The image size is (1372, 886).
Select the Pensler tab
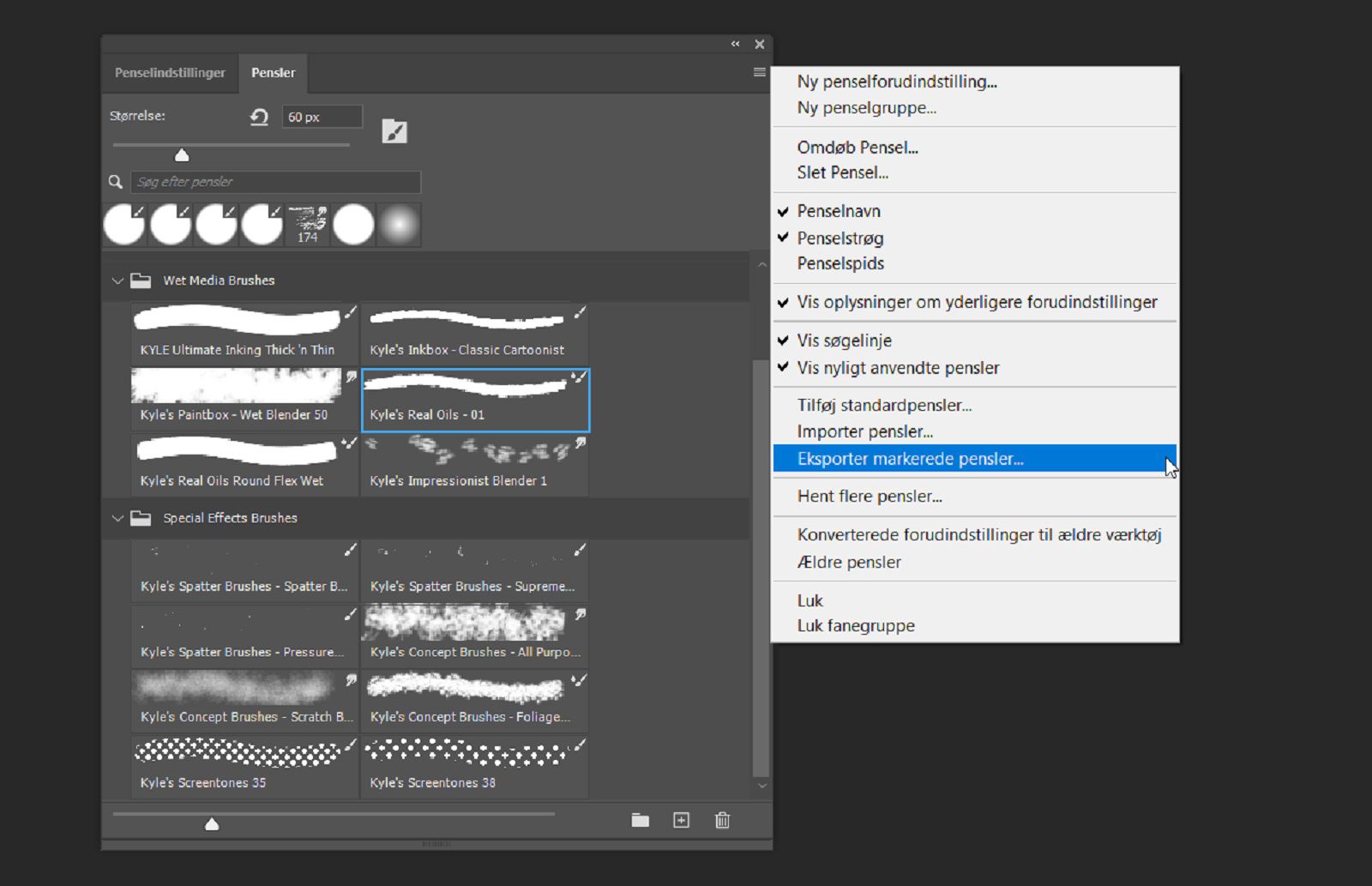pyautogui.click(x=273, y=73)
